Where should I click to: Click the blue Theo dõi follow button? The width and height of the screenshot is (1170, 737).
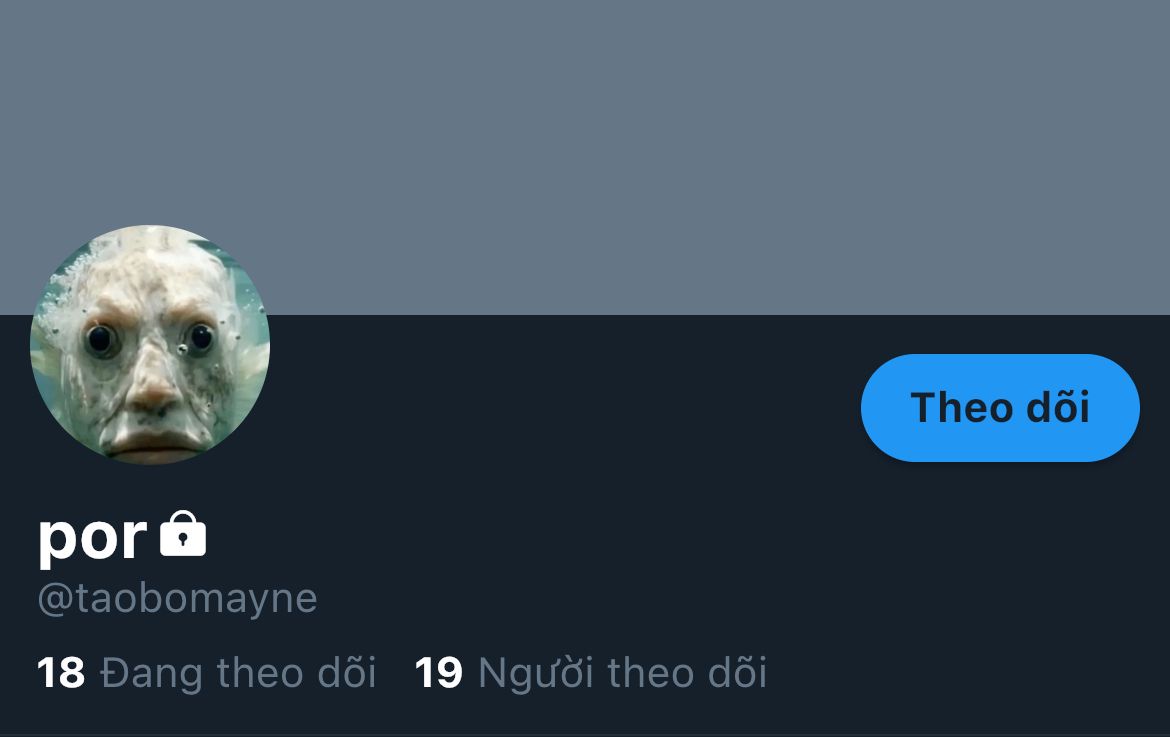coord(1000,408)
